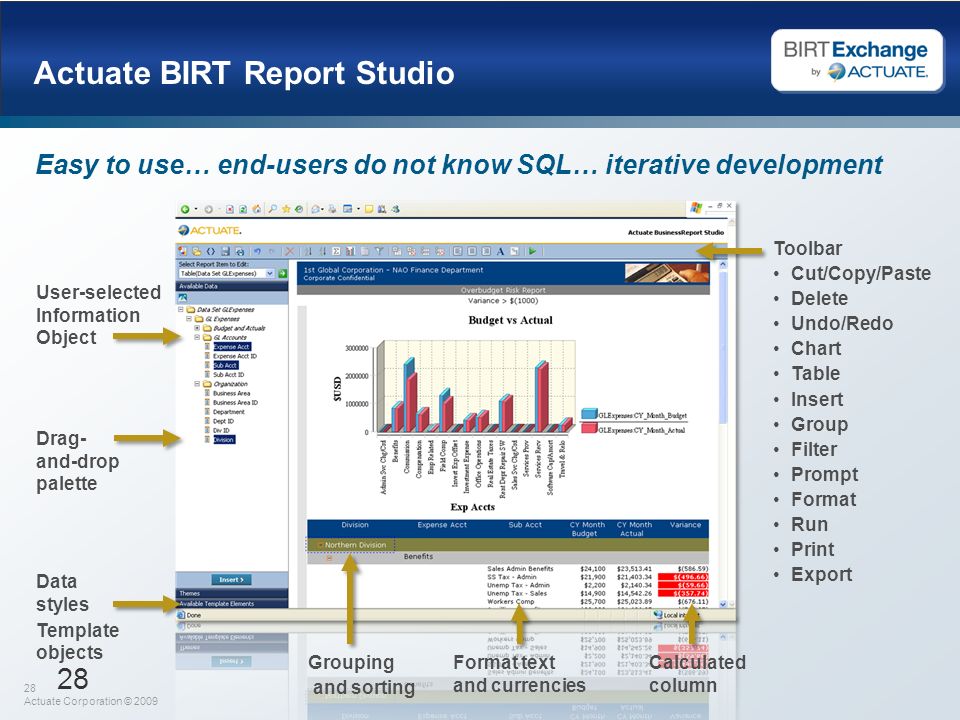Select the Division field in tree
The height and width of the screenshot is (720, 960).
tap(224, 440)
